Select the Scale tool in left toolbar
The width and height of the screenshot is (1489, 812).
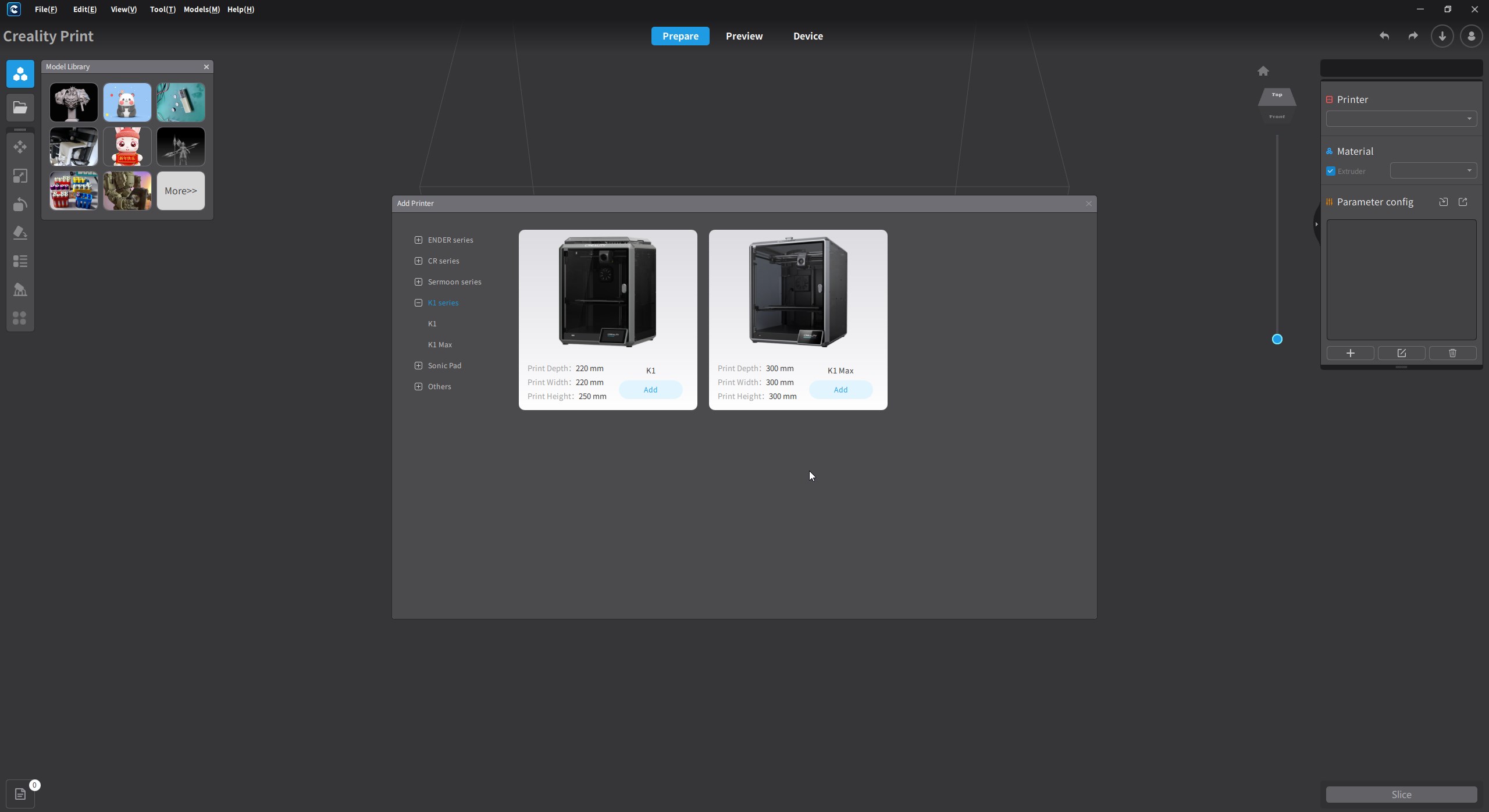(x=20, y=176)
